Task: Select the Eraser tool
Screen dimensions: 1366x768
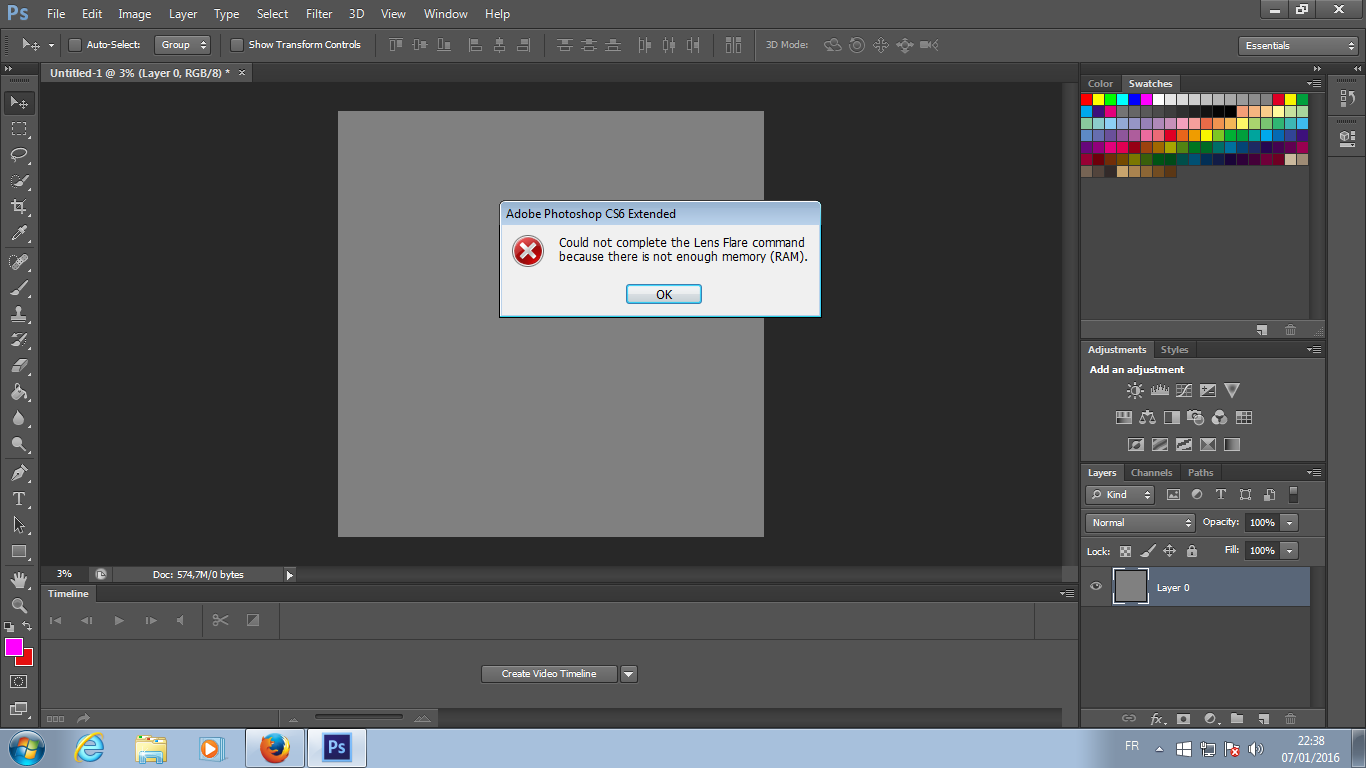Action: pyautogui.click(x=19, y=366)
